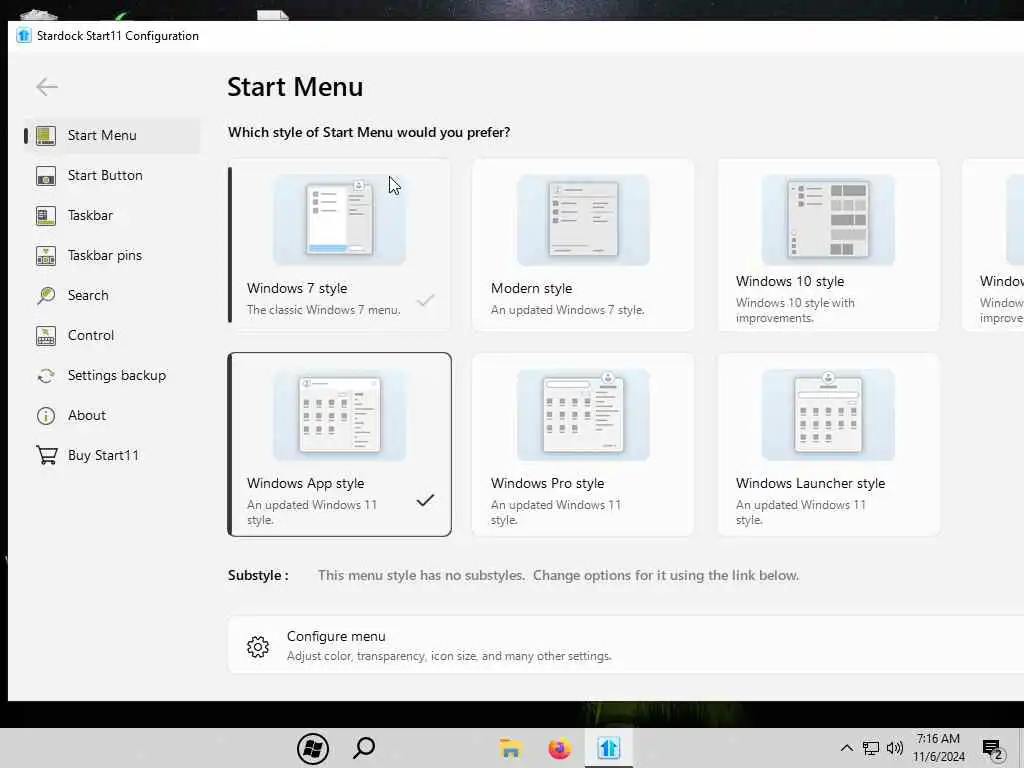Image resolution: width=1024 pixels, height=768 pixels.
Task: Select the Modern style thumbnail
Action: (x=583, y=219)
